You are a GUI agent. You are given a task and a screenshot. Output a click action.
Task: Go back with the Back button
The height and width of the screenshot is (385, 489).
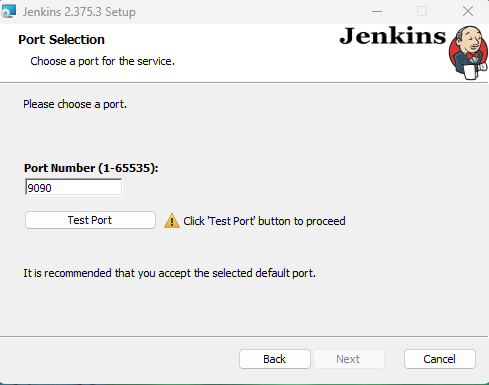coord(275,359)
